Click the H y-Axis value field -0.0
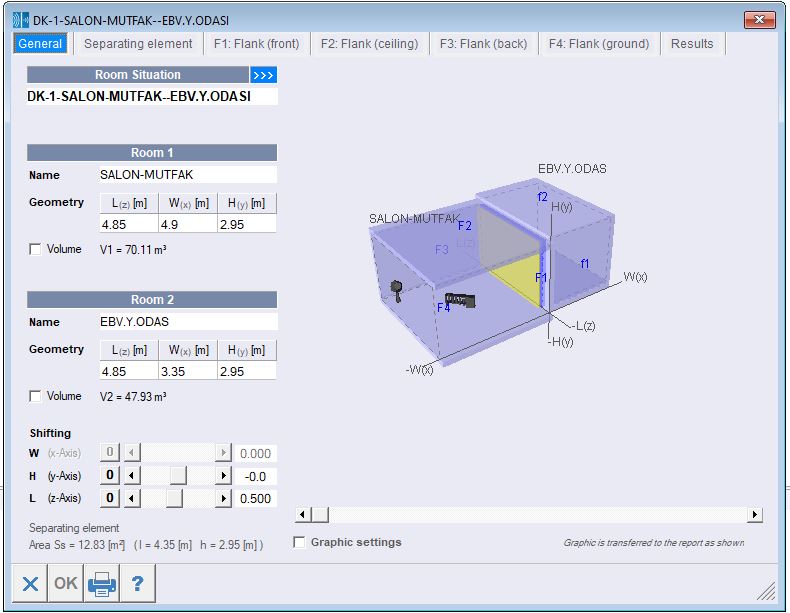The width and height of the screenshot is (790, 613). [x=255, y=476]
